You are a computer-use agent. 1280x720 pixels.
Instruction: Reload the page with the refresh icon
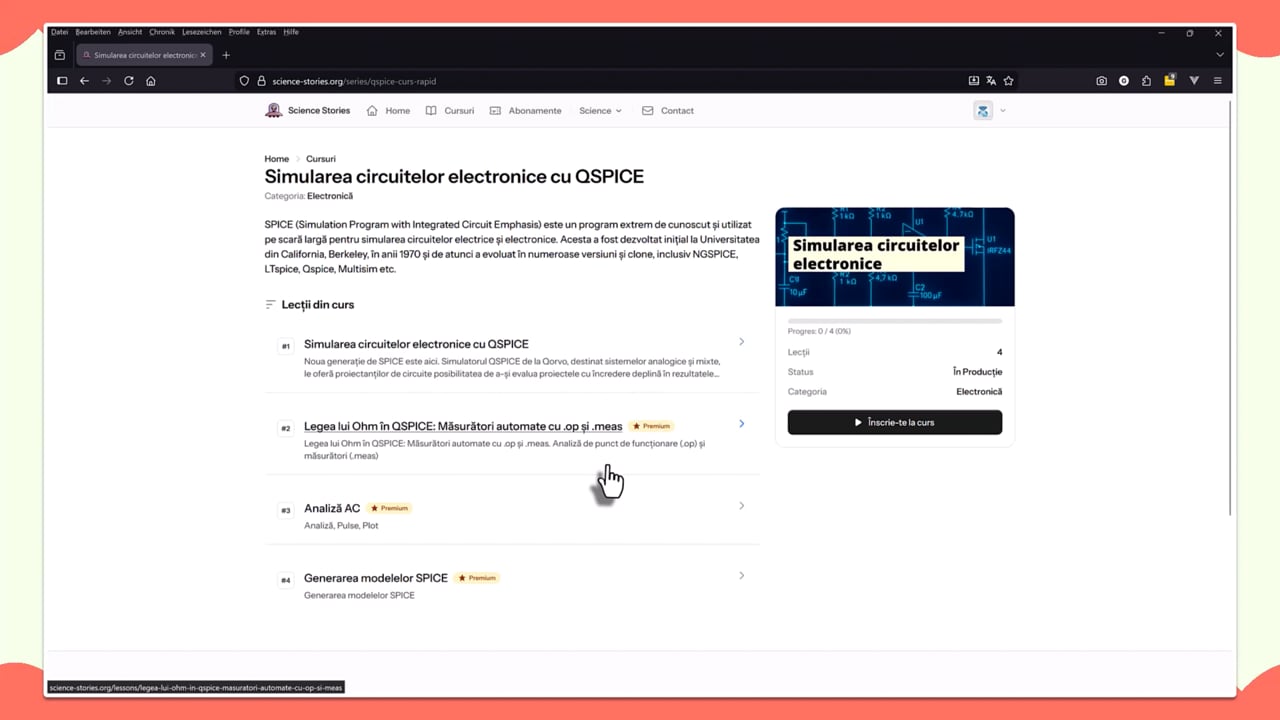coord(128,81)
